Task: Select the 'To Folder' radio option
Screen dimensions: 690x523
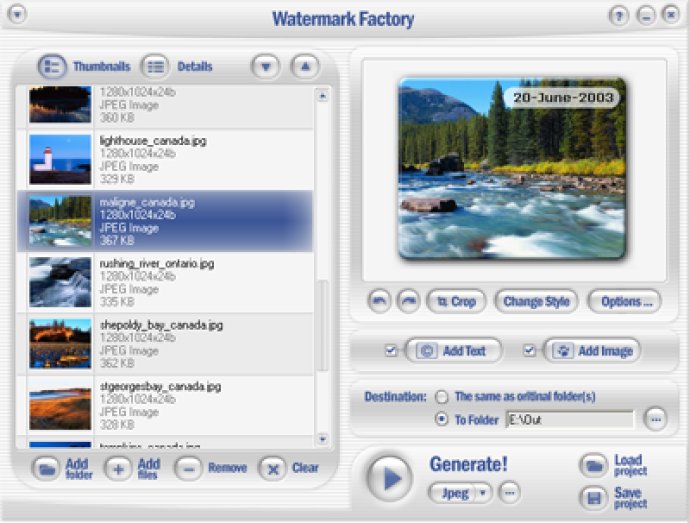Action: (x=441, y=419)
